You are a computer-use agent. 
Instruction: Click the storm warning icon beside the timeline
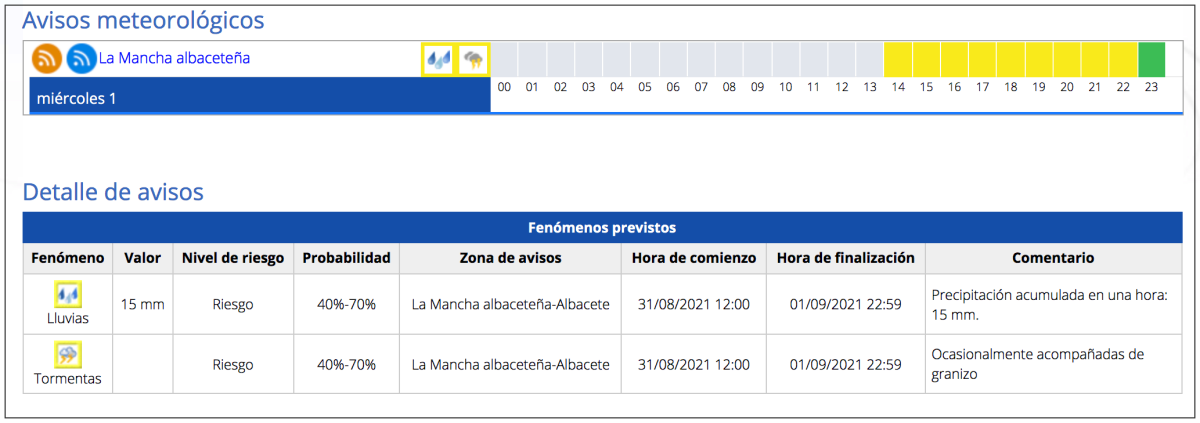[473, 59]
